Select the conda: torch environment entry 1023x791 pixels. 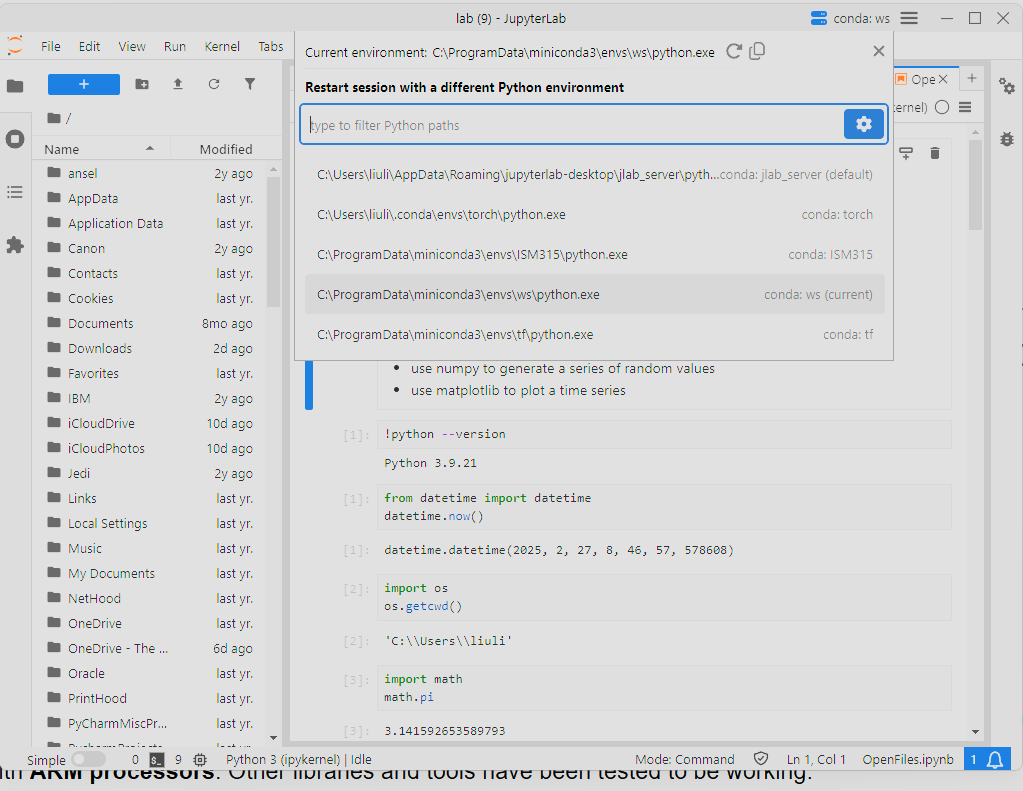click(x=594, y=214)
